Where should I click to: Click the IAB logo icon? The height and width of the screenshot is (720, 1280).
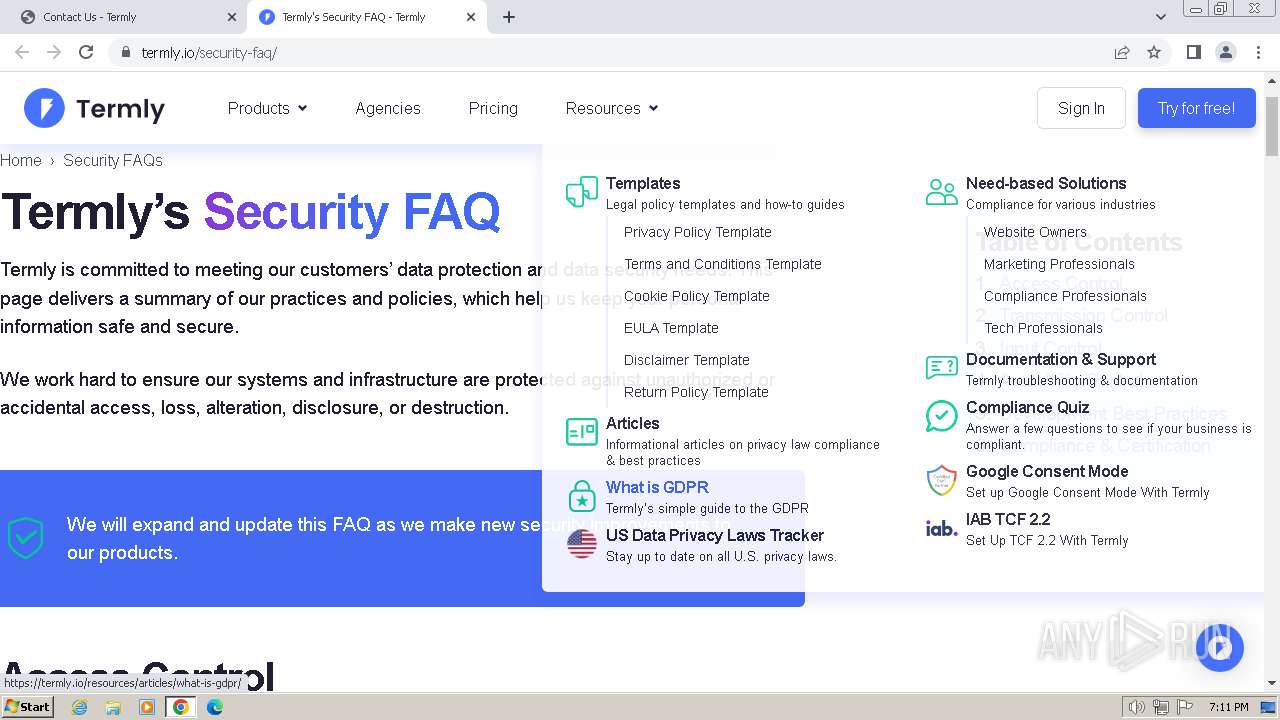tap(941, 528)
